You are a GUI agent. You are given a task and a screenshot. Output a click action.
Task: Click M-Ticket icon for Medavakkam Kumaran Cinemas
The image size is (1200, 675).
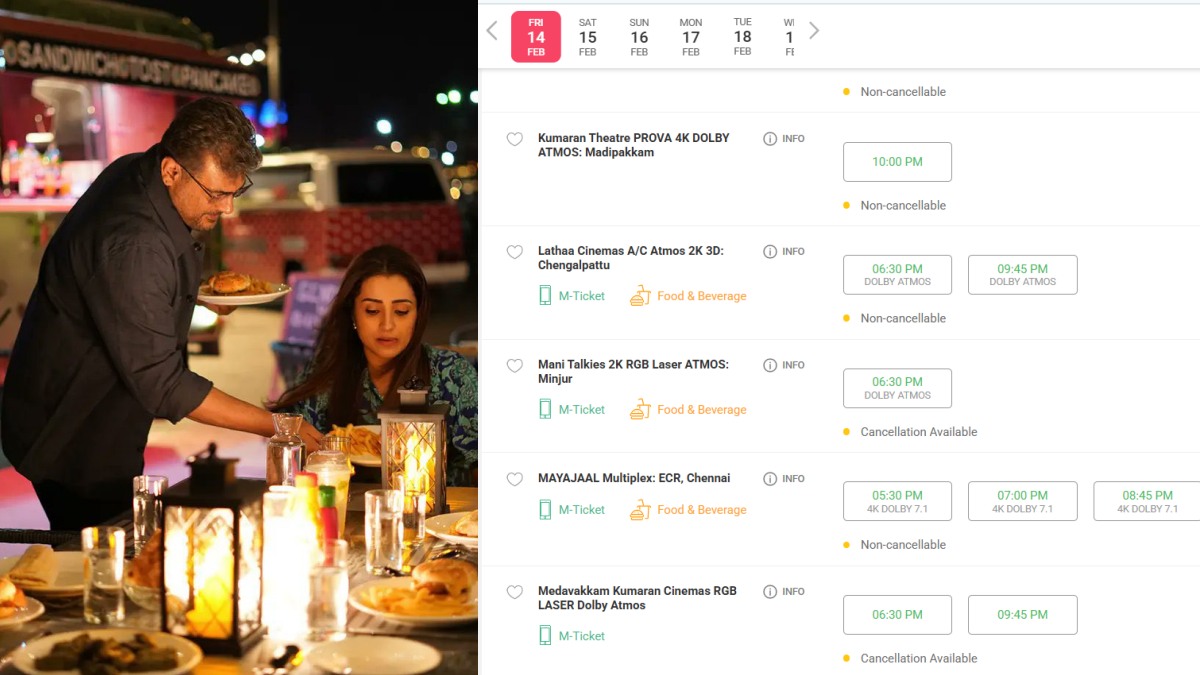tap(545, 636)
